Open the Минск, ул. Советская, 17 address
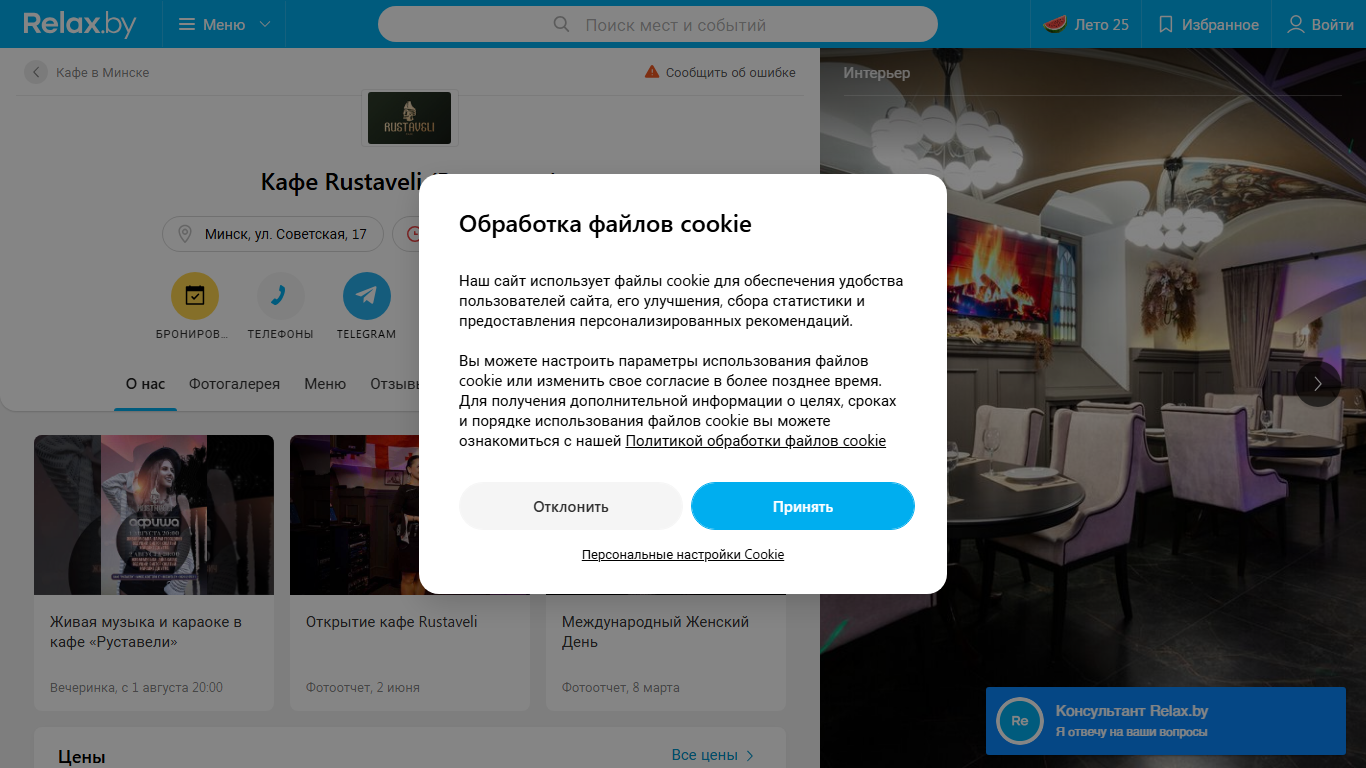The height and width of the screenshot is (768, 1366). pos(286,234)
